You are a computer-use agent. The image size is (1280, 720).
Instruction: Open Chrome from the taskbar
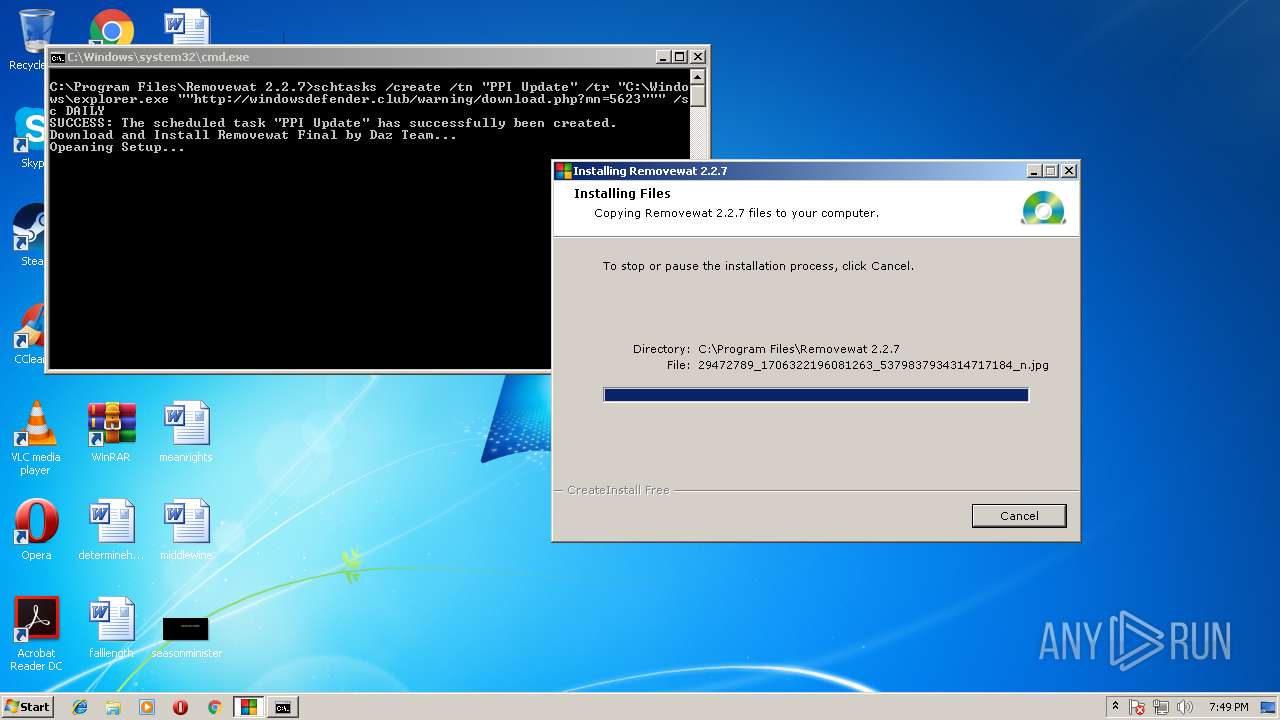point(214,707)
